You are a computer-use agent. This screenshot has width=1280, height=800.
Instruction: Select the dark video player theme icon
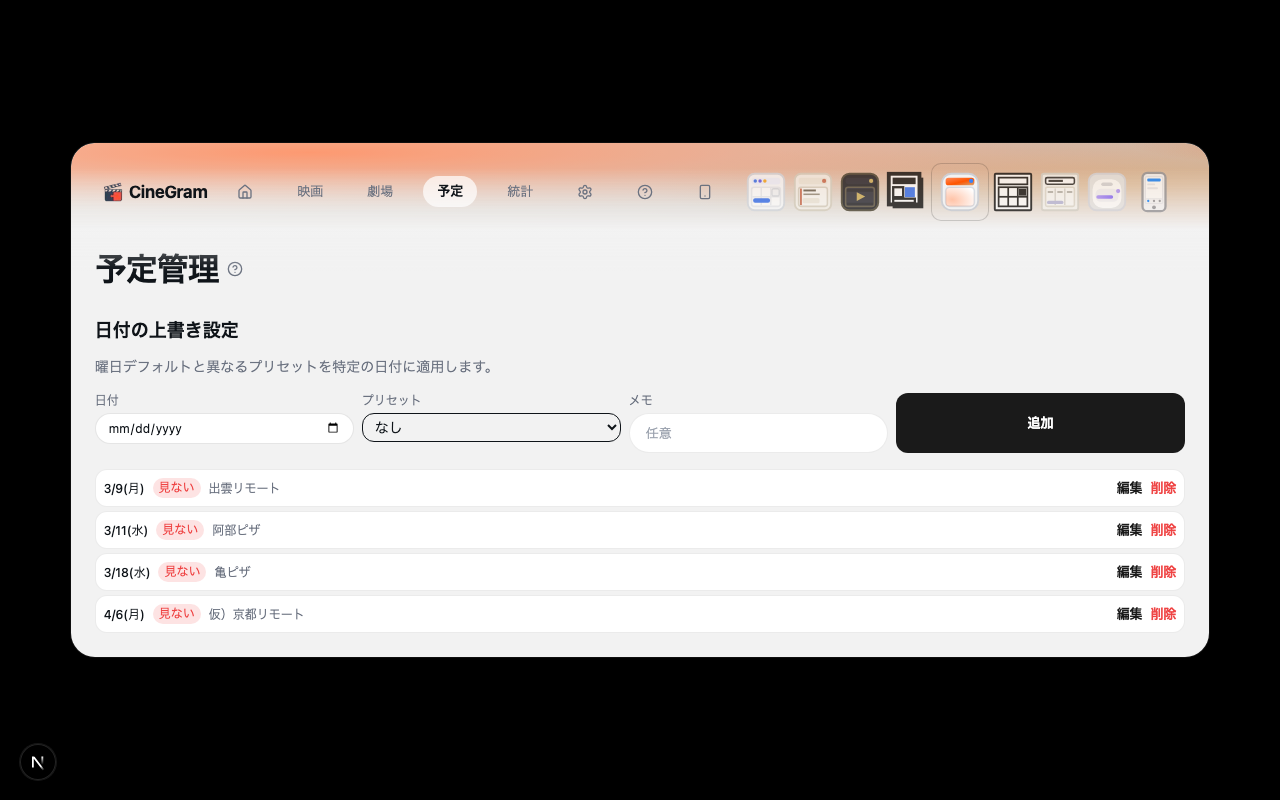pyautogui.click(x=860, y=191)
